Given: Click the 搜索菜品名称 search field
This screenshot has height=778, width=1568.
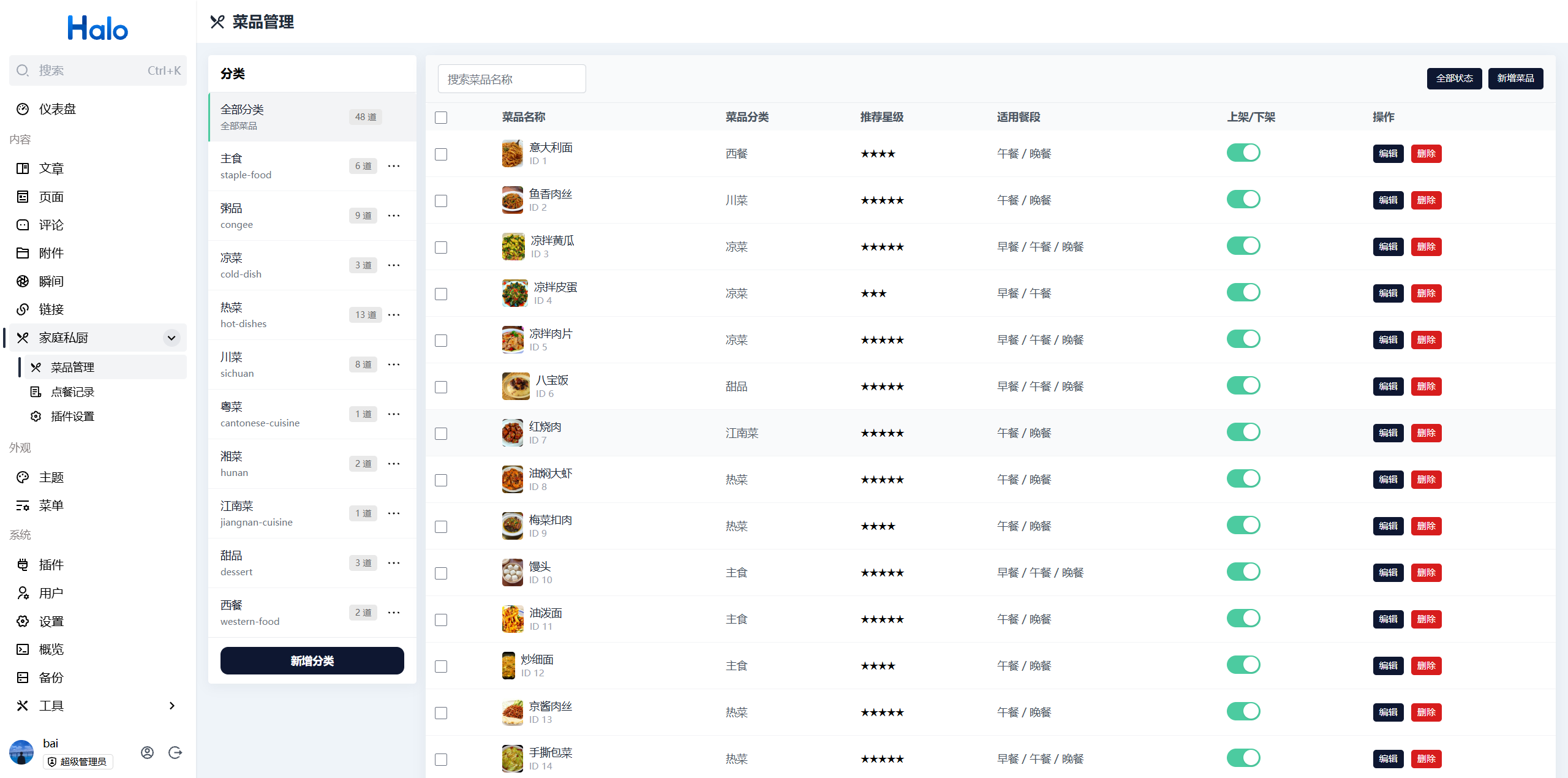Looking at the screenshot, I should (x=511, y=79).
